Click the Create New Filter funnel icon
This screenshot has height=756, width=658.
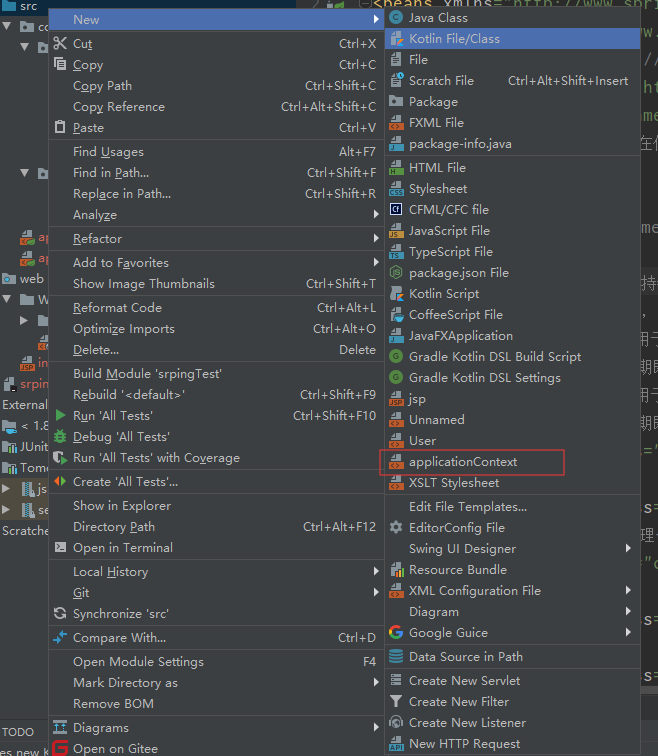(x=396, y=702)
